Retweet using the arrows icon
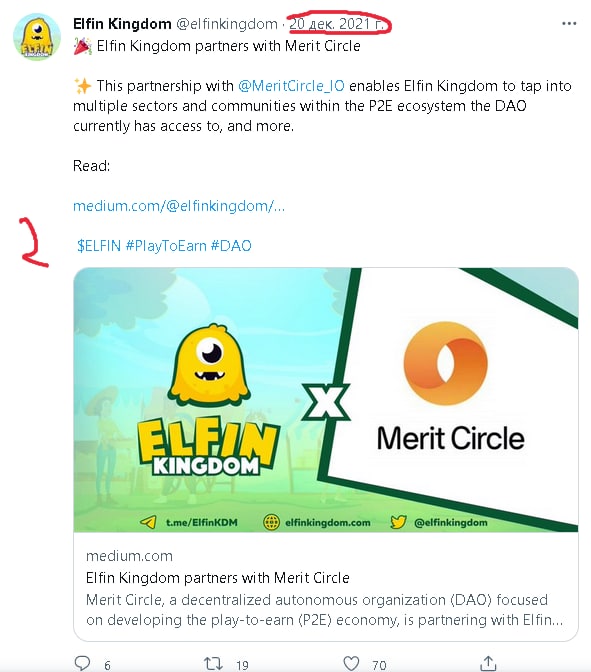 point(213,663)
